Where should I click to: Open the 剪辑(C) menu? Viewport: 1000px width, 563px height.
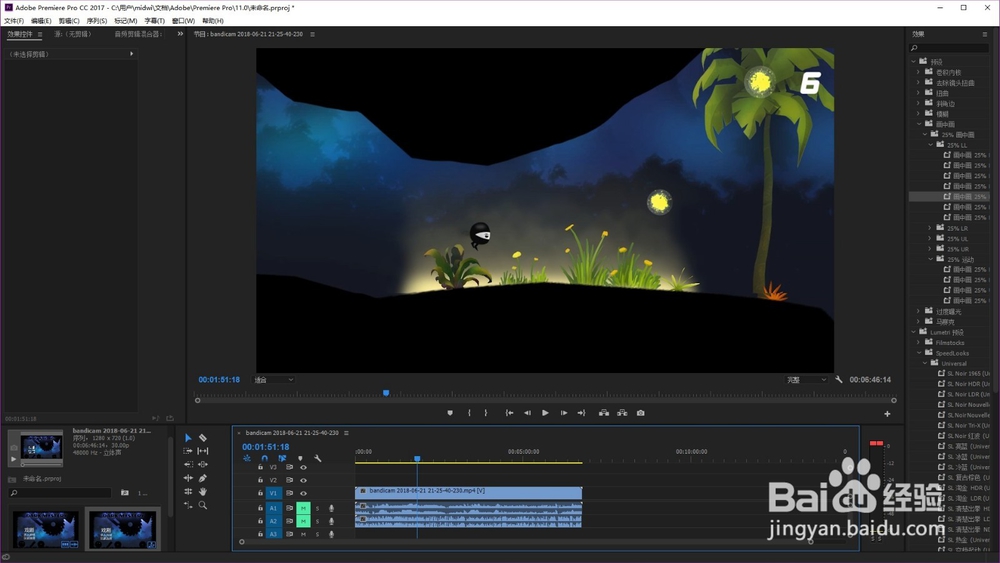(69, 21)
